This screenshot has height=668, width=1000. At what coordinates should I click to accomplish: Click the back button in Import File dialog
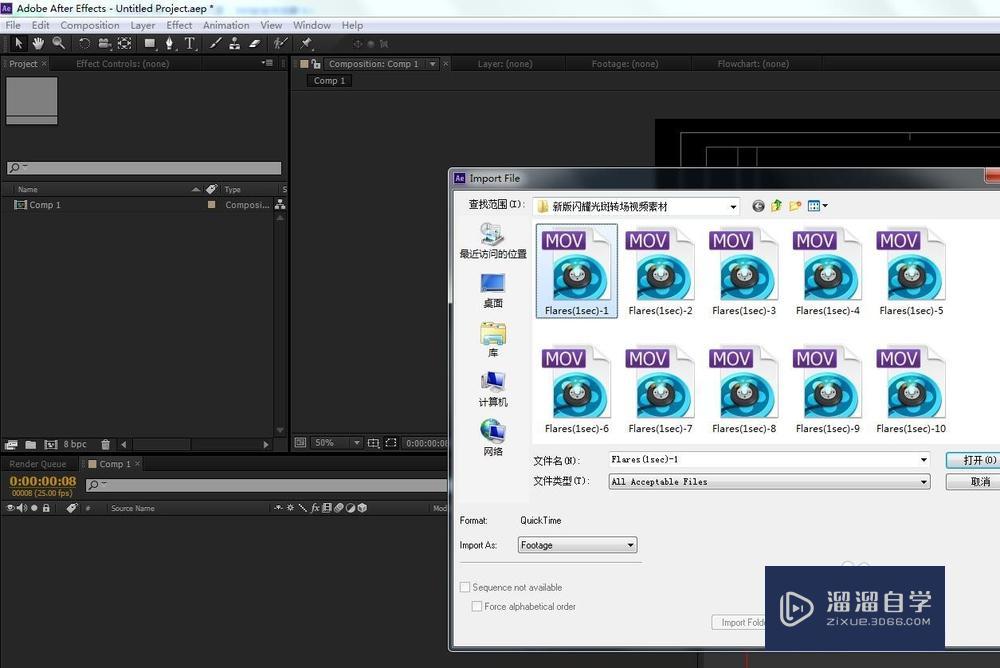click(758, 206)
